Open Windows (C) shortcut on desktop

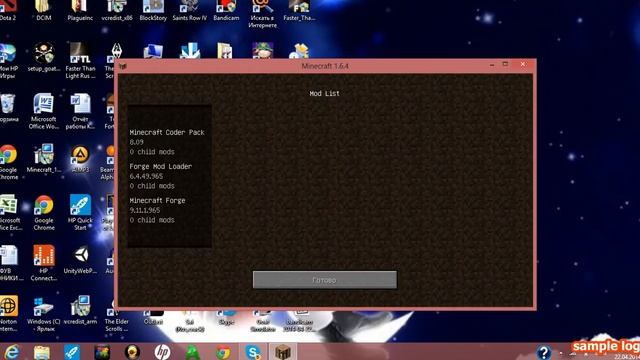point(44,313)
